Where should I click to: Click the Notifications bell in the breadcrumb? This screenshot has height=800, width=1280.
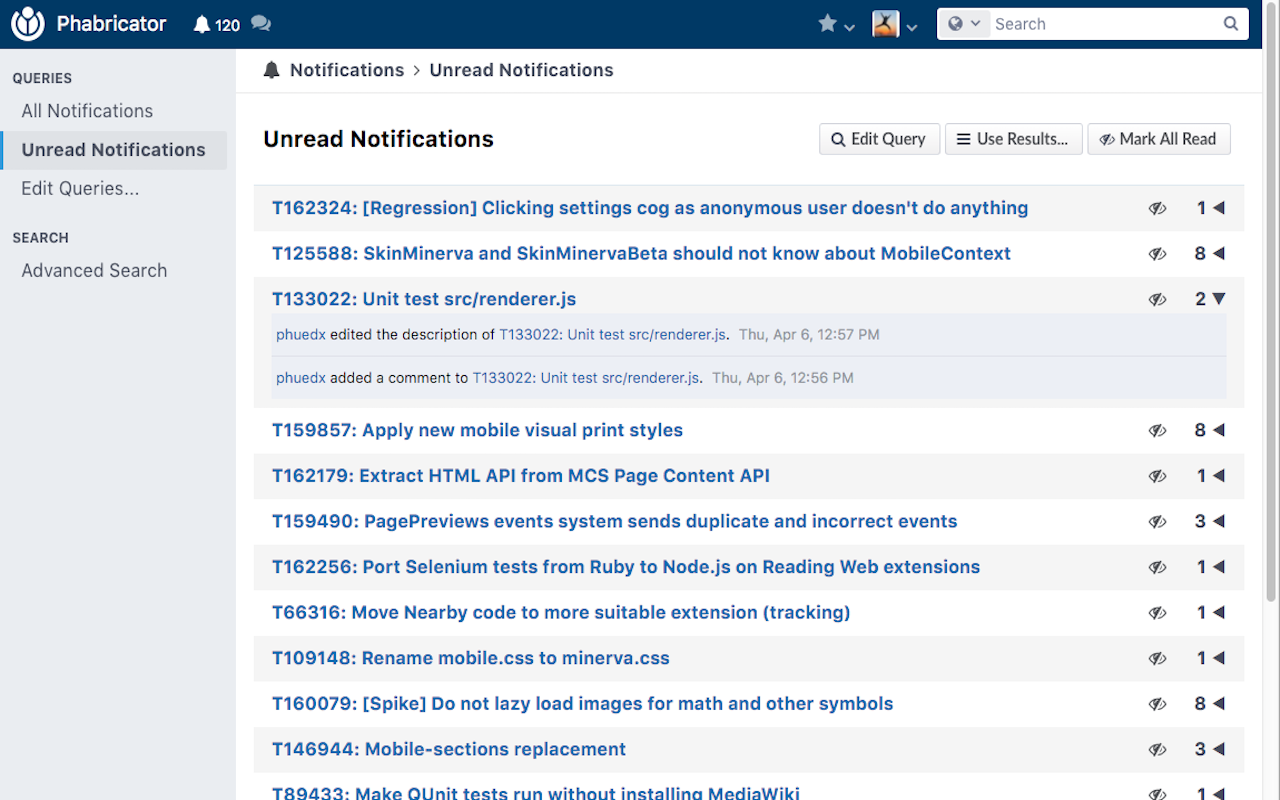click(x=271, y=69)
